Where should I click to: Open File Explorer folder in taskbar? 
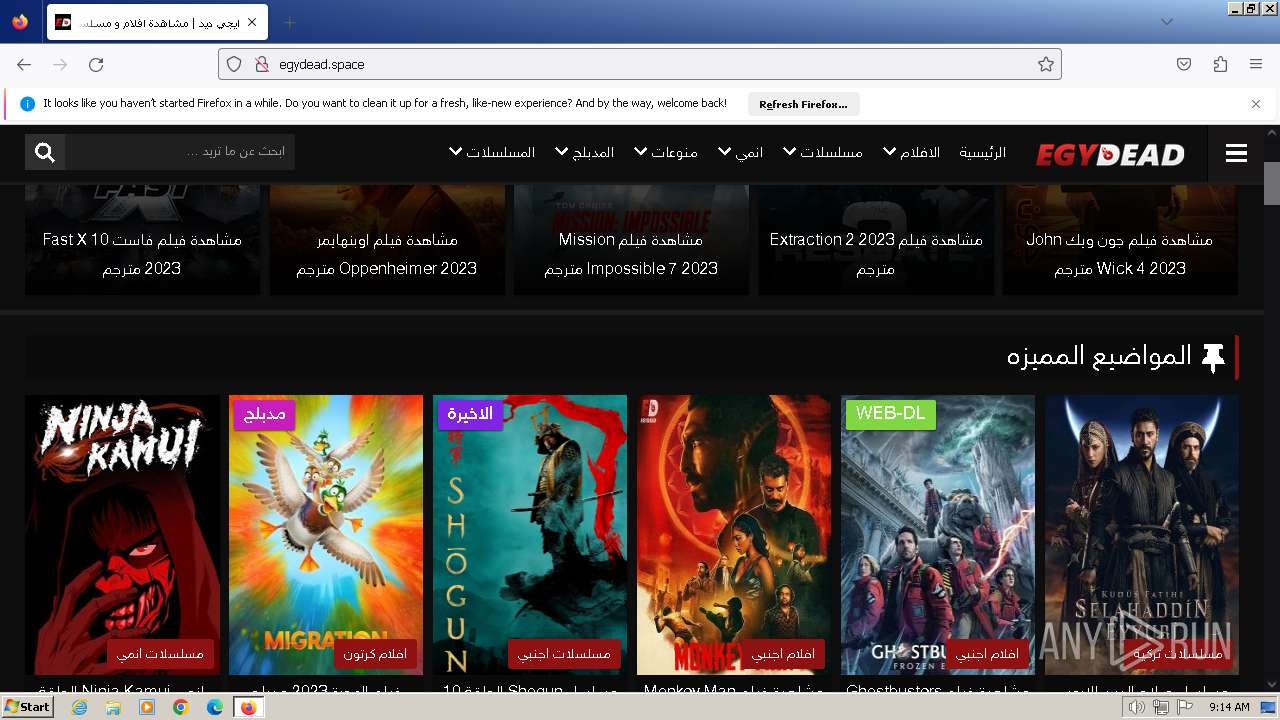click(113, 707)
